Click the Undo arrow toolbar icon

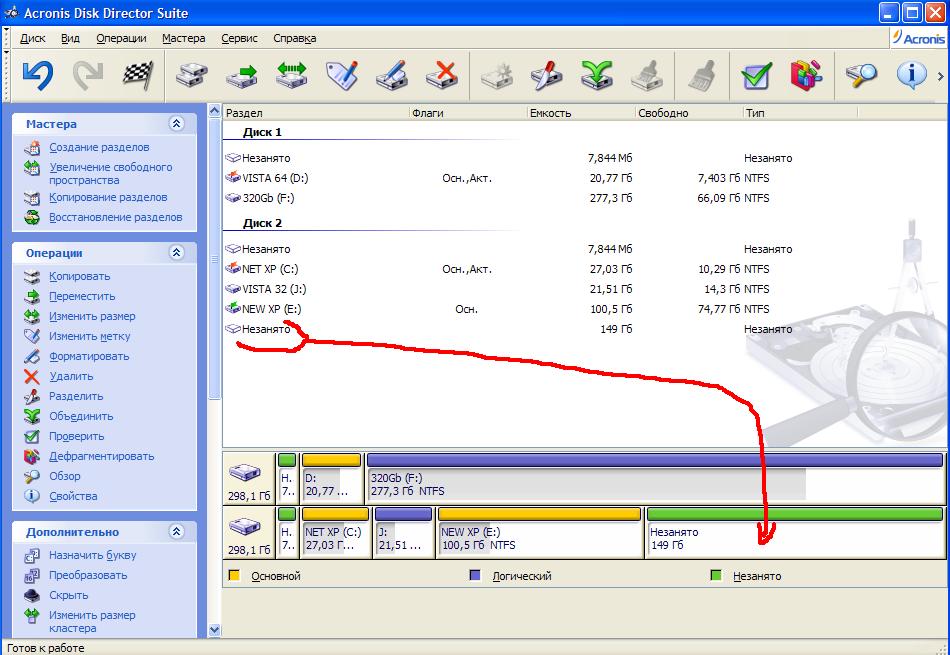(38, 75)
